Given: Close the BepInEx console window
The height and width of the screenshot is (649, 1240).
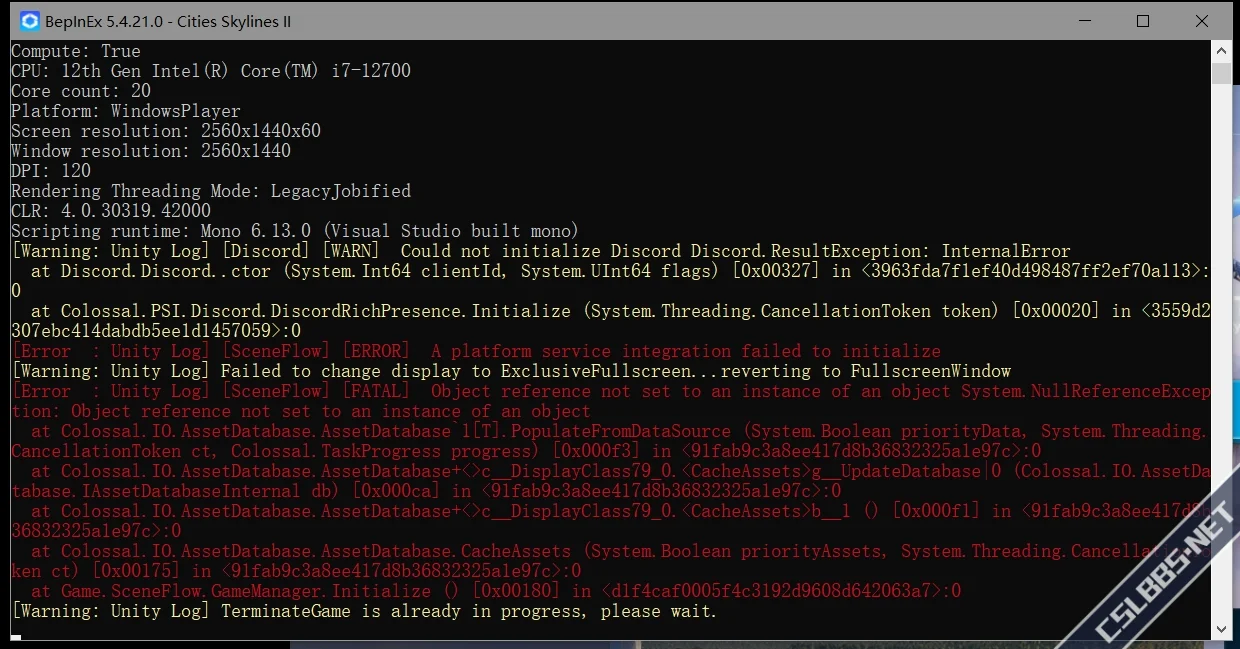Looking at the screenshot, I should coord(1203,21).
